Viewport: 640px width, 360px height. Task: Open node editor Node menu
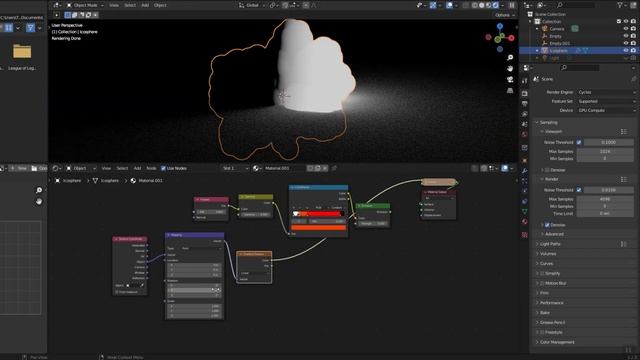(151, 168)
